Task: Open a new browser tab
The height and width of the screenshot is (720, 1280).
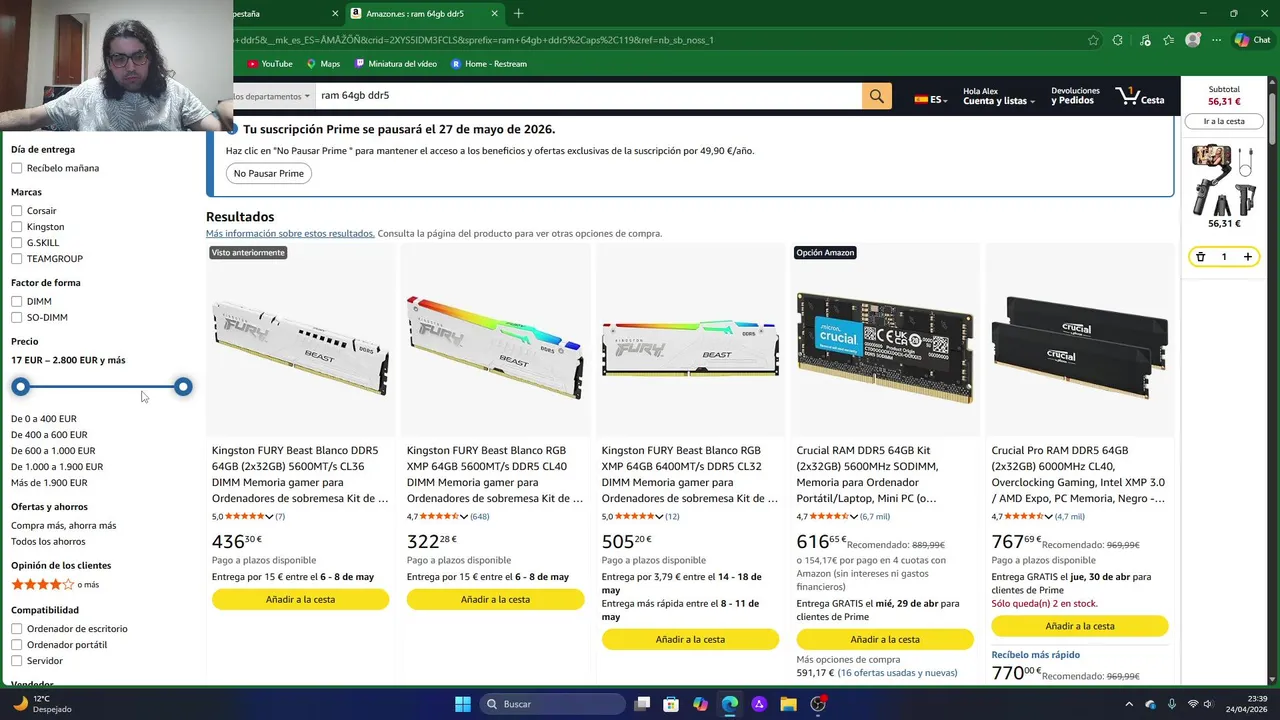Action: 518,14
